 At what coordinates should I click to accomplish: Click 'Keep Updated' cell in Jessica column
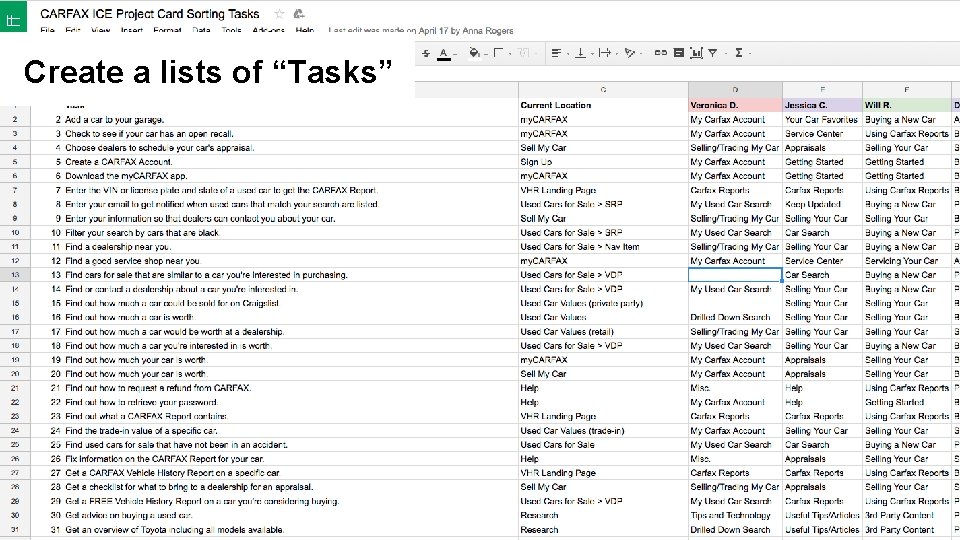(822, 204)
